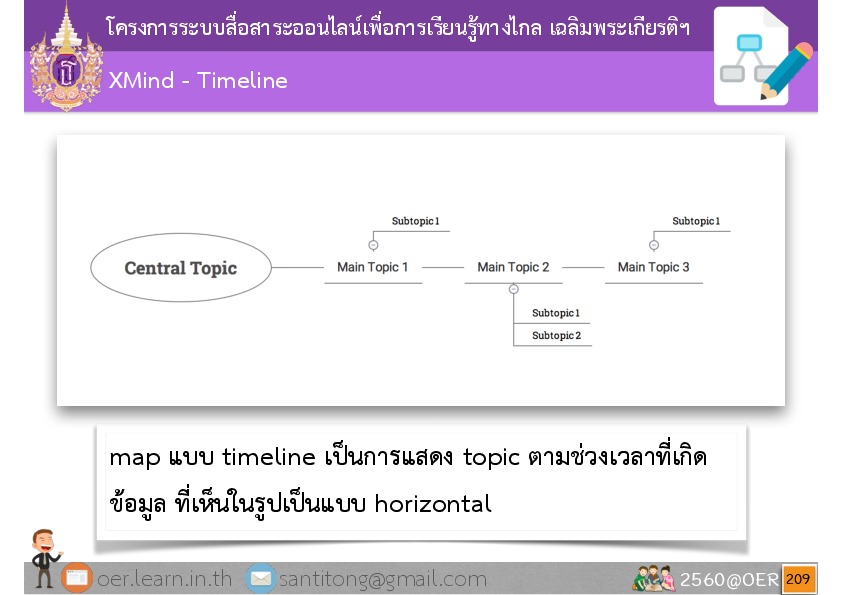Click the mind map document pencil icon
Image resolution: width=842 pixels, height=595 pixels.
[x=763, y=57]
